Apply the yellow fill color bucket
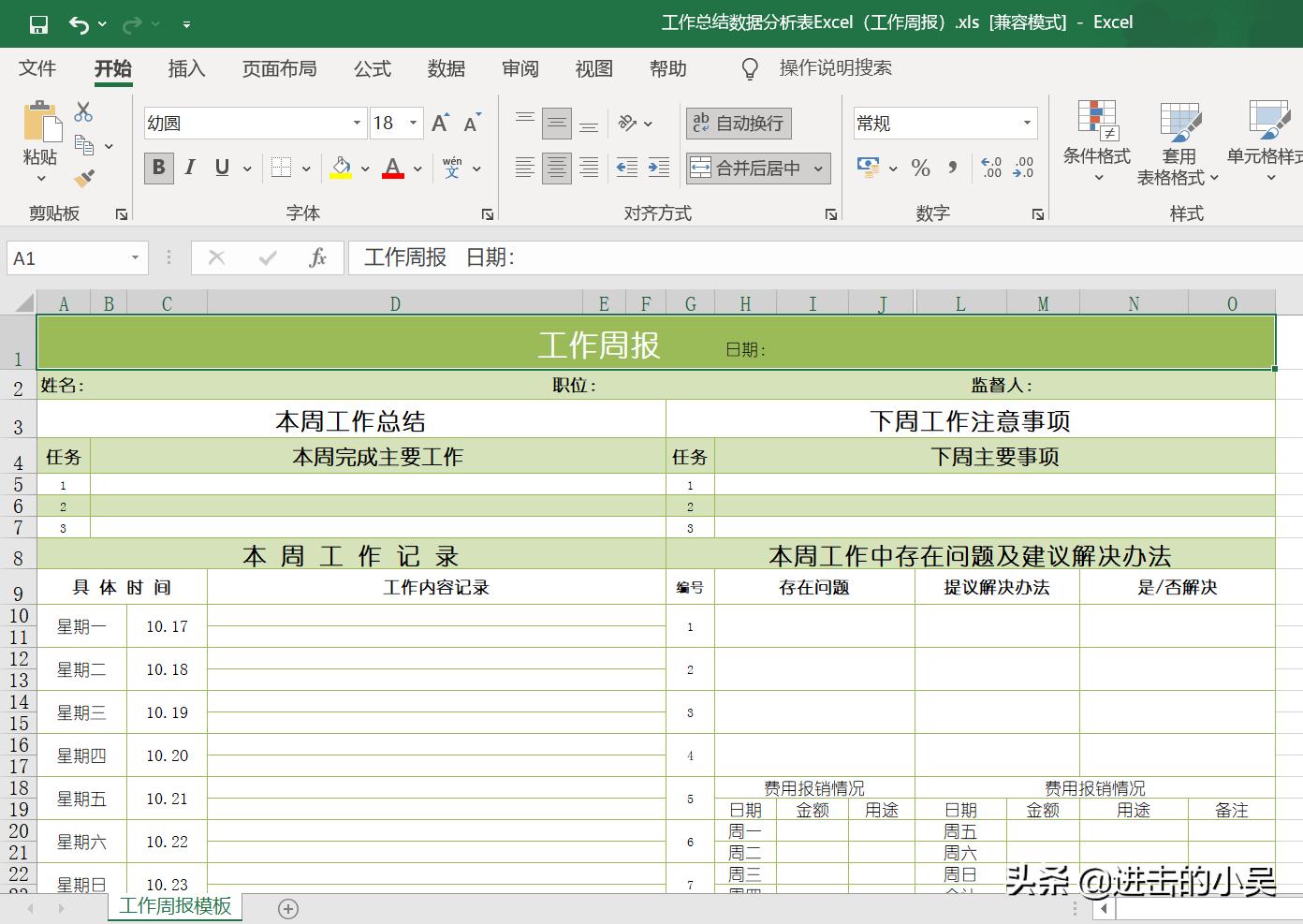The image size is (1303, 924). coord(341,168)
